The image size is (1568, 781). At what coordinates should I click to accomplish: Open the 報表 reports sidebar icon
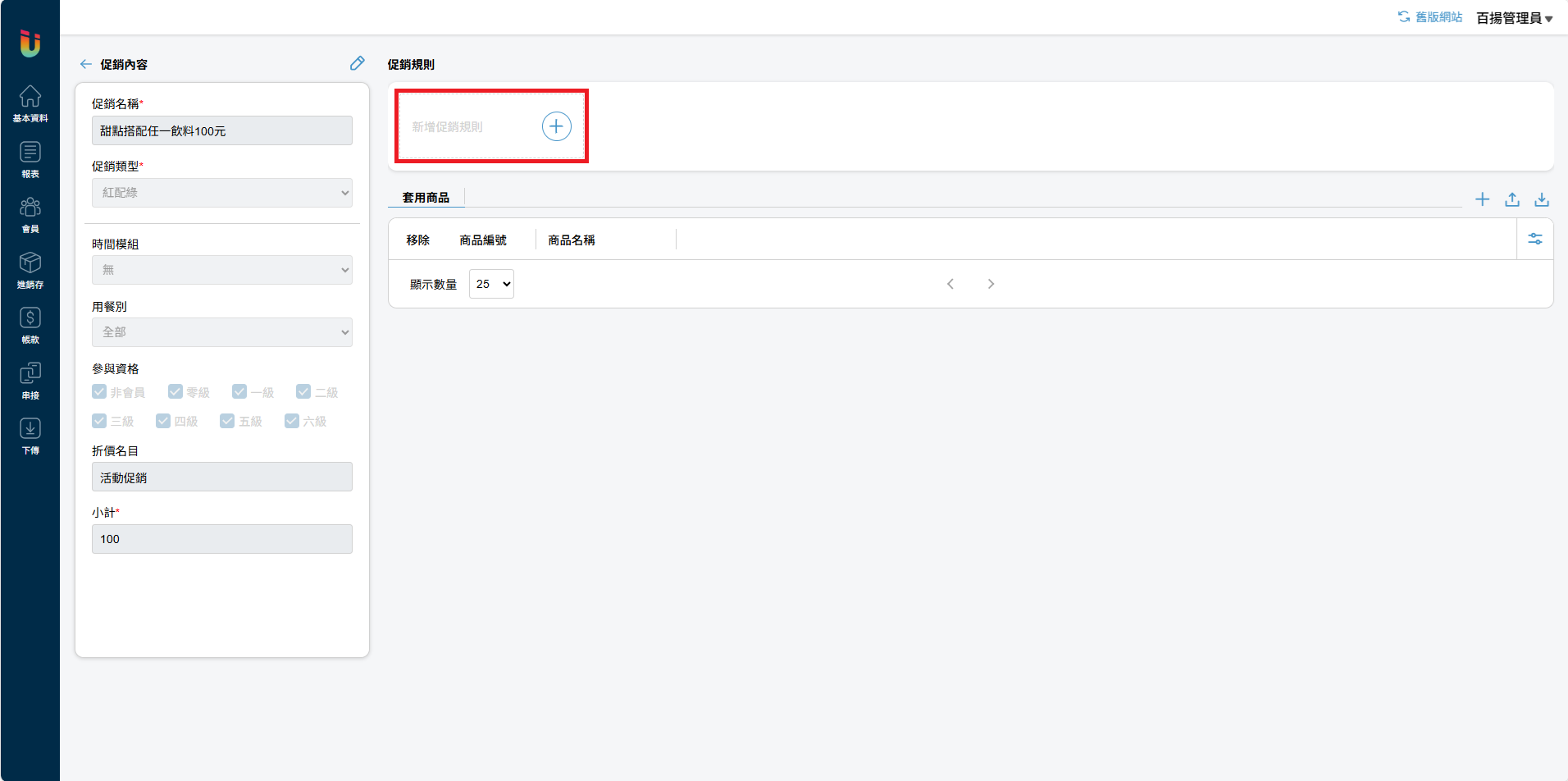click(x=30, y=159)
